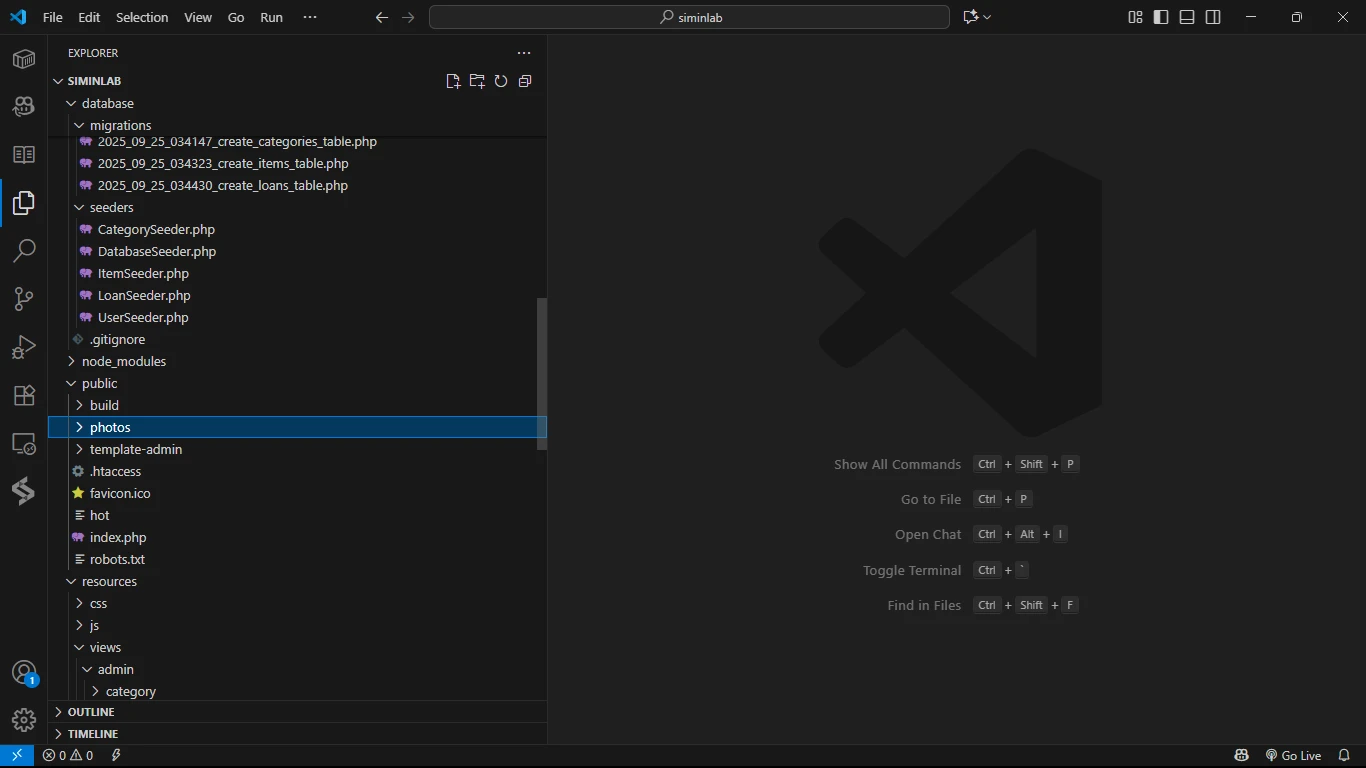Click the New File icon in explorer
Viewport: 1366px width, 768px height.
click(453, 81)
